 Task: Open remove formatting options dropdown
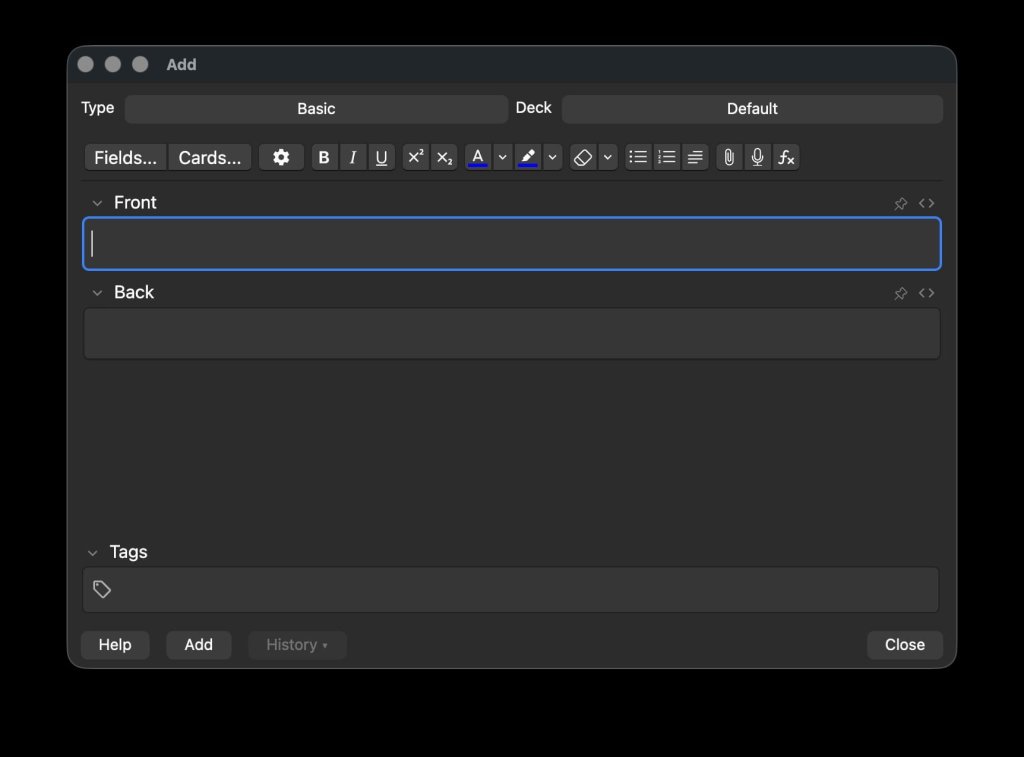point(607,157)
